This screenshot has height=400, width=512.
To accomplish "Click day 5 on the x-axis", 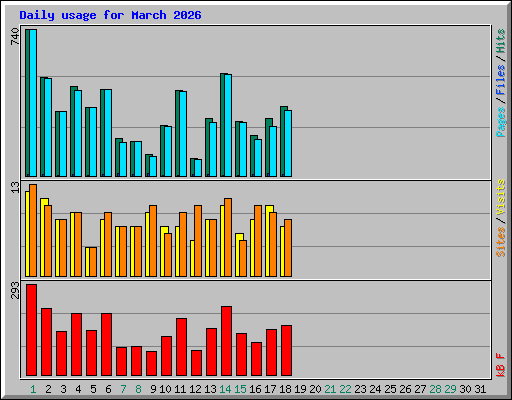I will (x=93, y=389).
